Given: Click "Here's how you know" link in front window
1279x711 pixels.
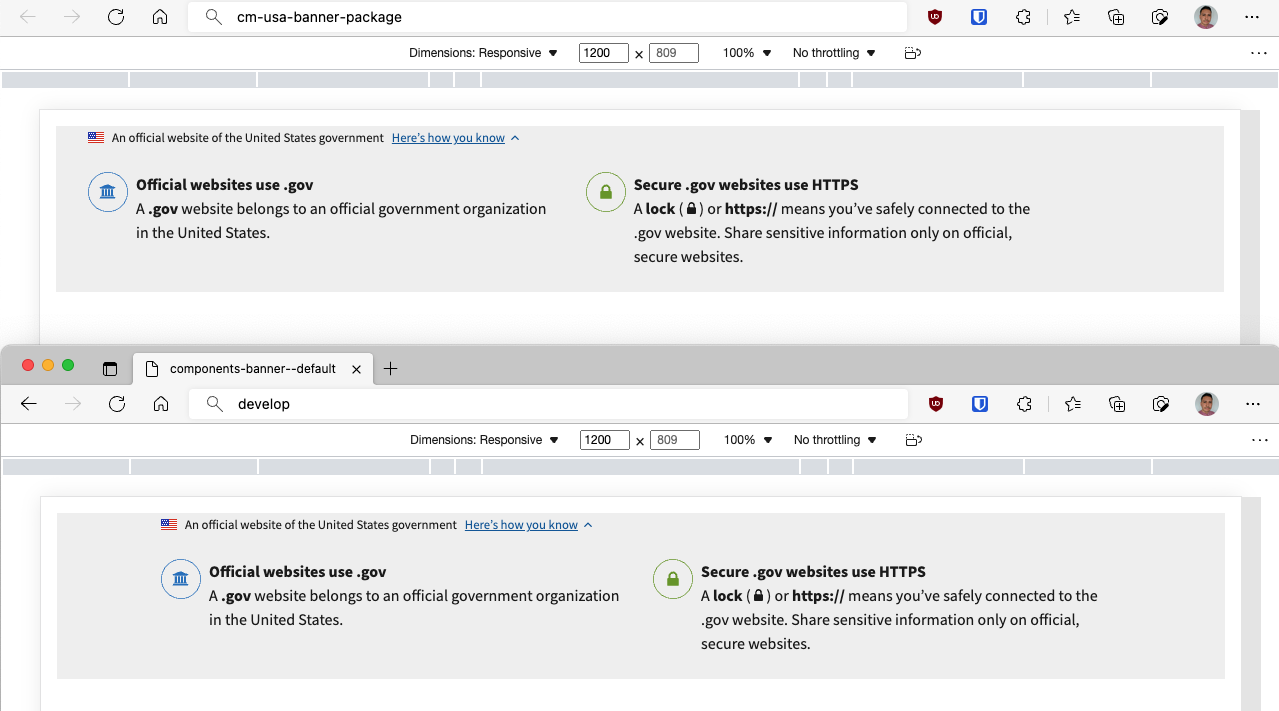Looking at the screenshot, I should [x=521, y=525].
